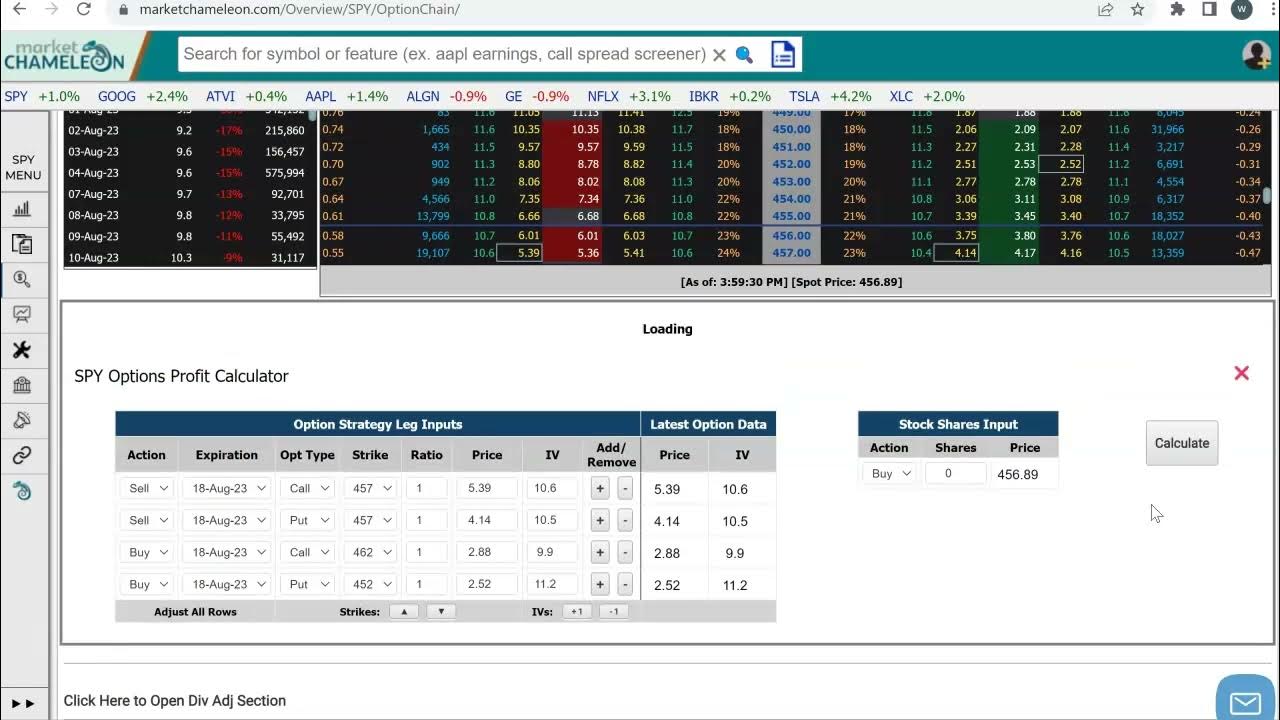
Task: Open the bar chart icon in sidebar
Action: point(22,209)
